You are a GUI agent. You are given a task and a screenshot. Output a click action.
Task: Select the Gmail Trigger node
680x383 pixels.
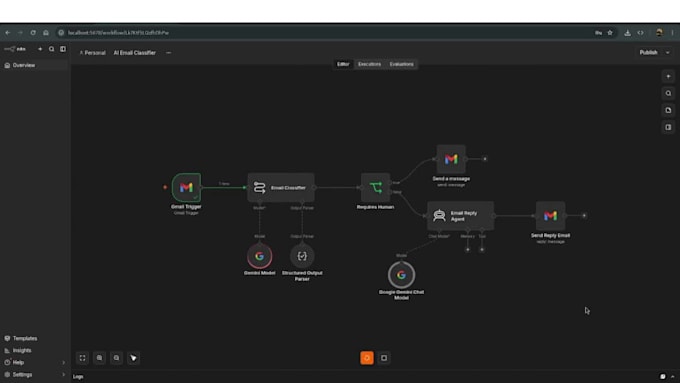(186, 187)
